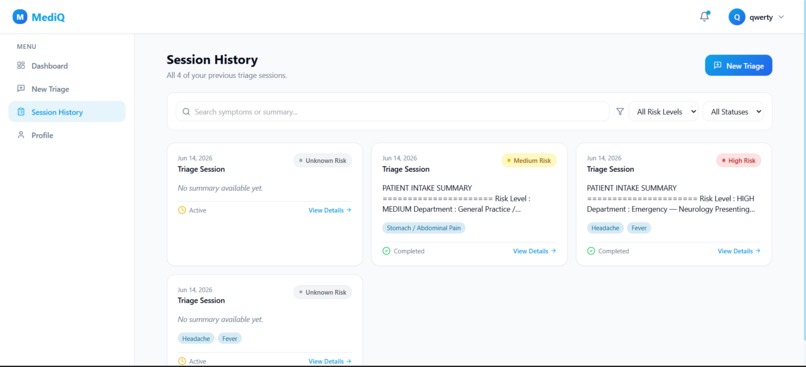Click the Dashboard grid icon
Screen dimensions: 806x367
(x=21, y=66)
